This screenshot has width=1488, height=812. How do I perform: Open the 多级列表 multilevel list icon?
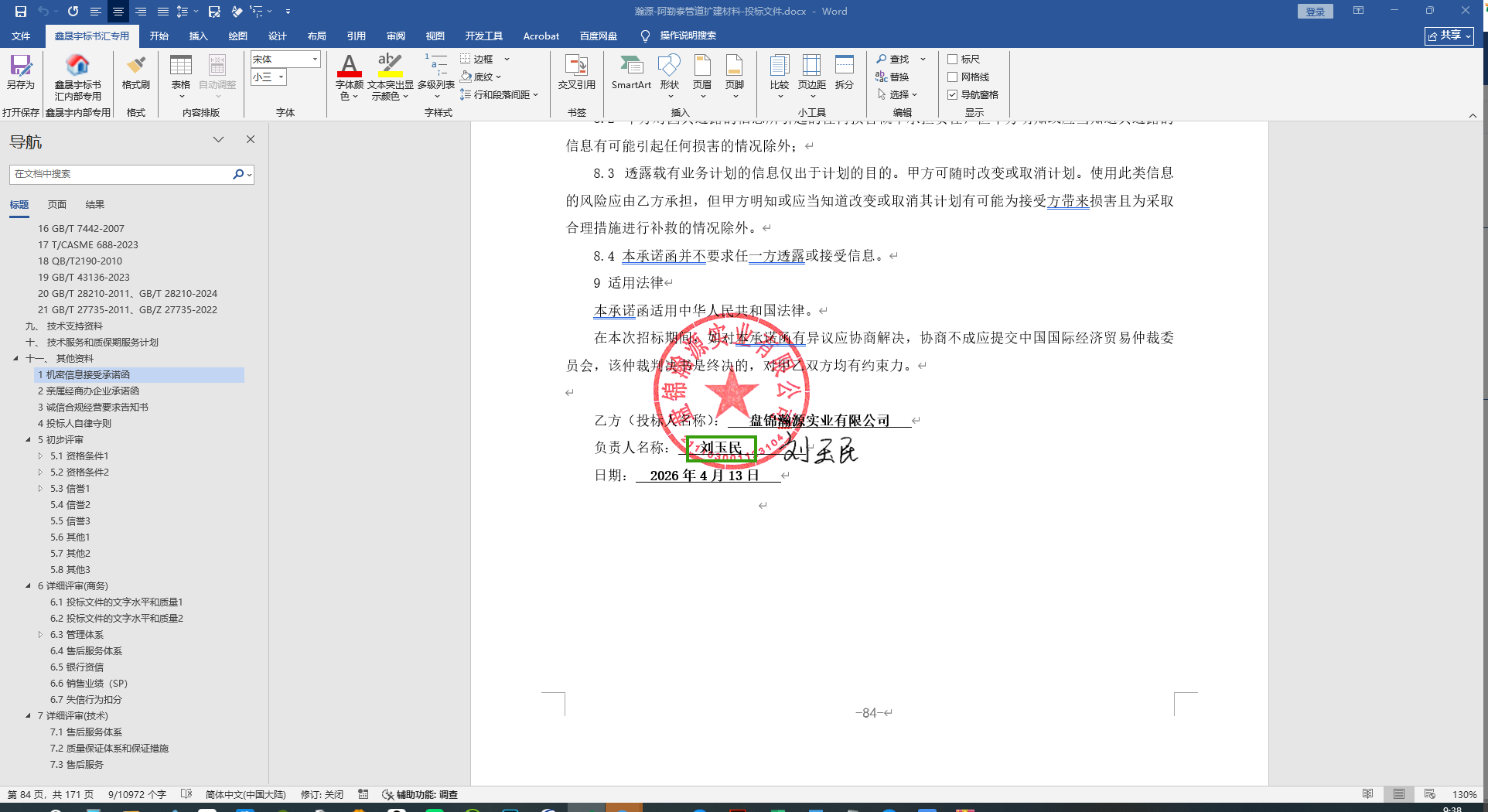[436, 77]
